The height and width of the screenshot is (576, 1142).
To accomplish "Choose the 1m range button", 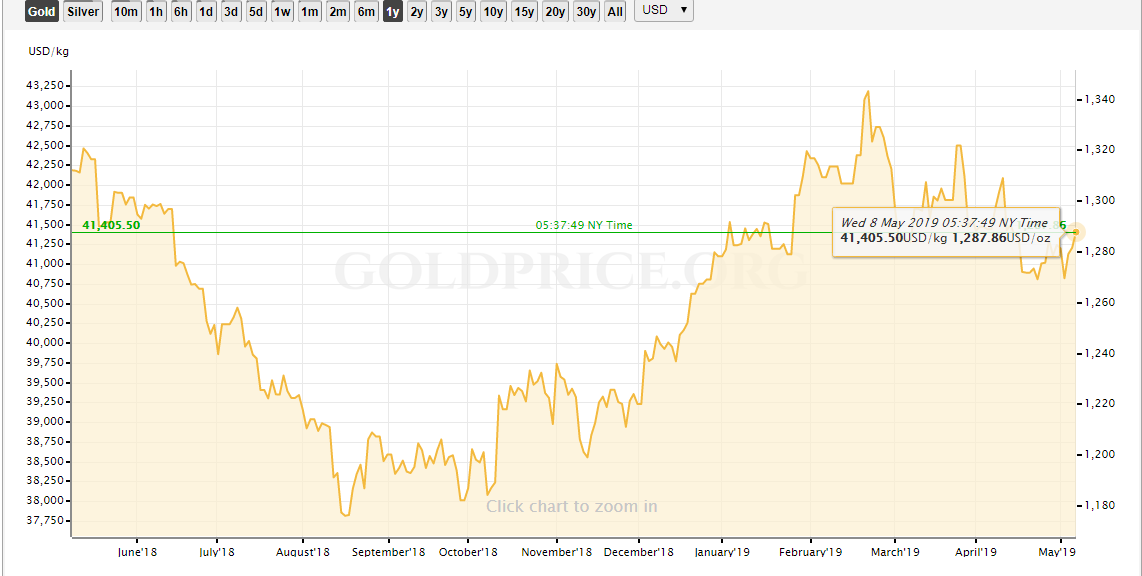I will click(310, 12).
